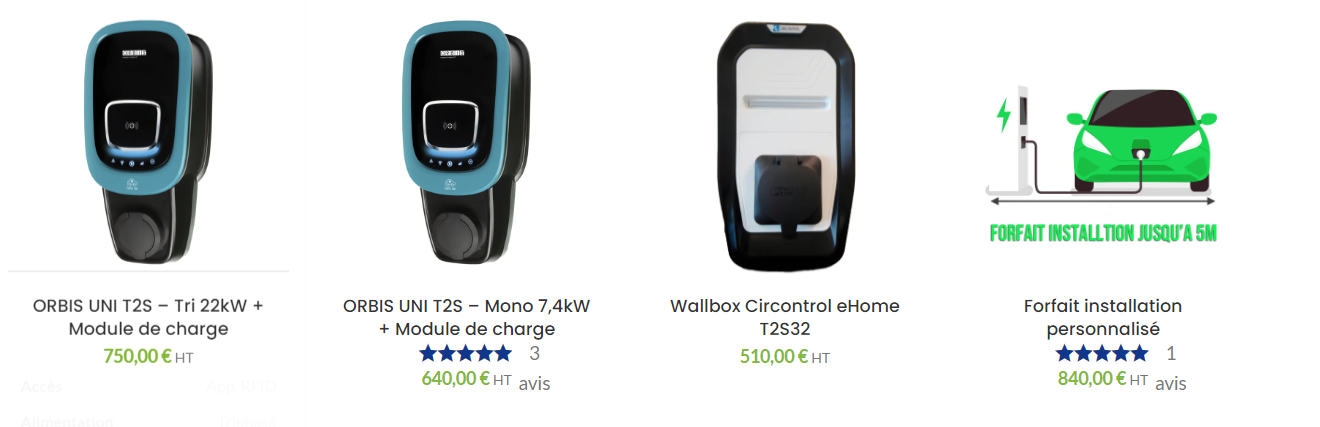The image size is (1320, 427).
Task: Click the review count 1 next to the stars
Action: point(1171,353)
